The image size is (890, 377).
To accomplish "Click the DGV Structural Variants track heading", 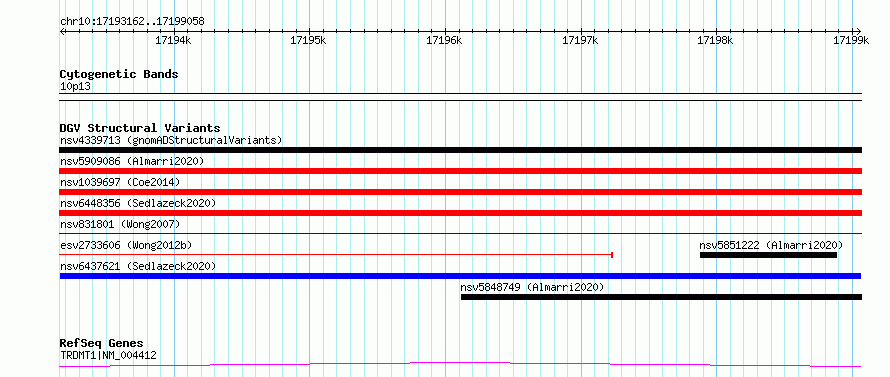I will [140, 128].
